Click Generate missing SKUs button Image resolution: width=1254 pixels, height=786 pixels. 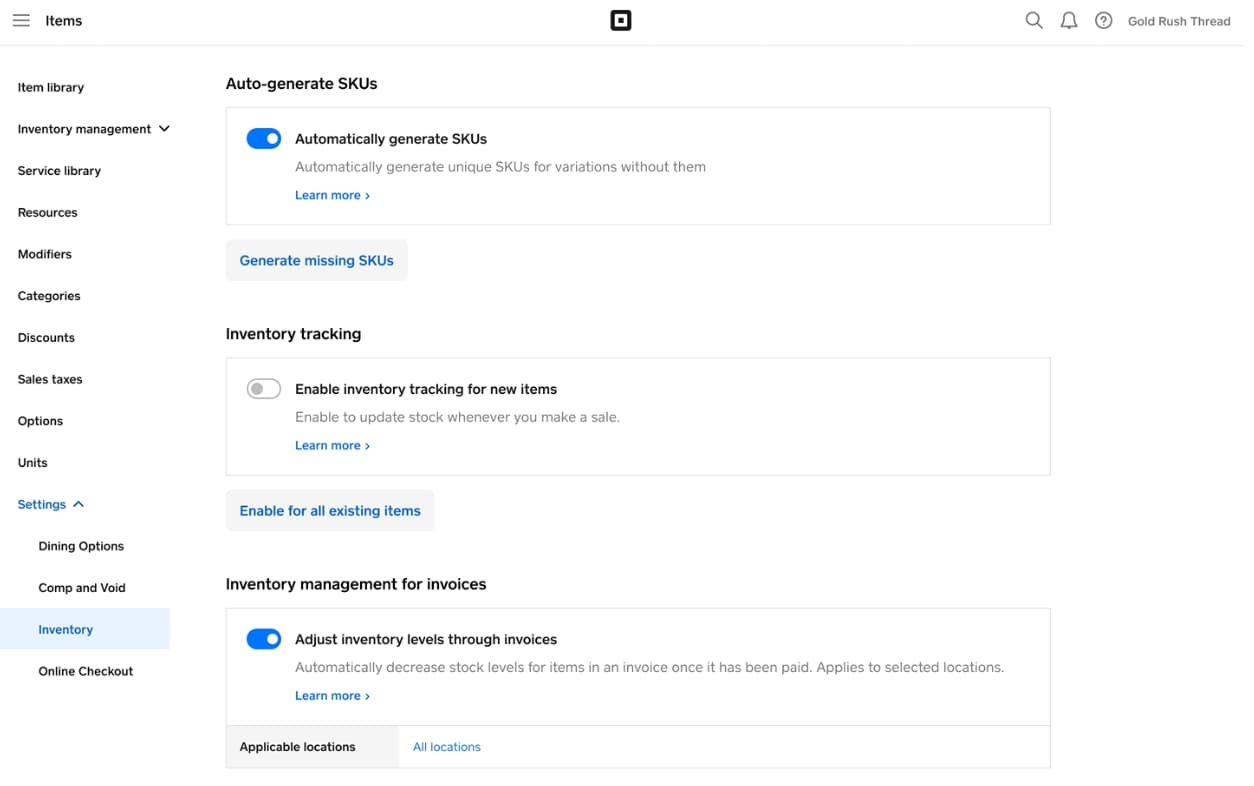(316, 261)
